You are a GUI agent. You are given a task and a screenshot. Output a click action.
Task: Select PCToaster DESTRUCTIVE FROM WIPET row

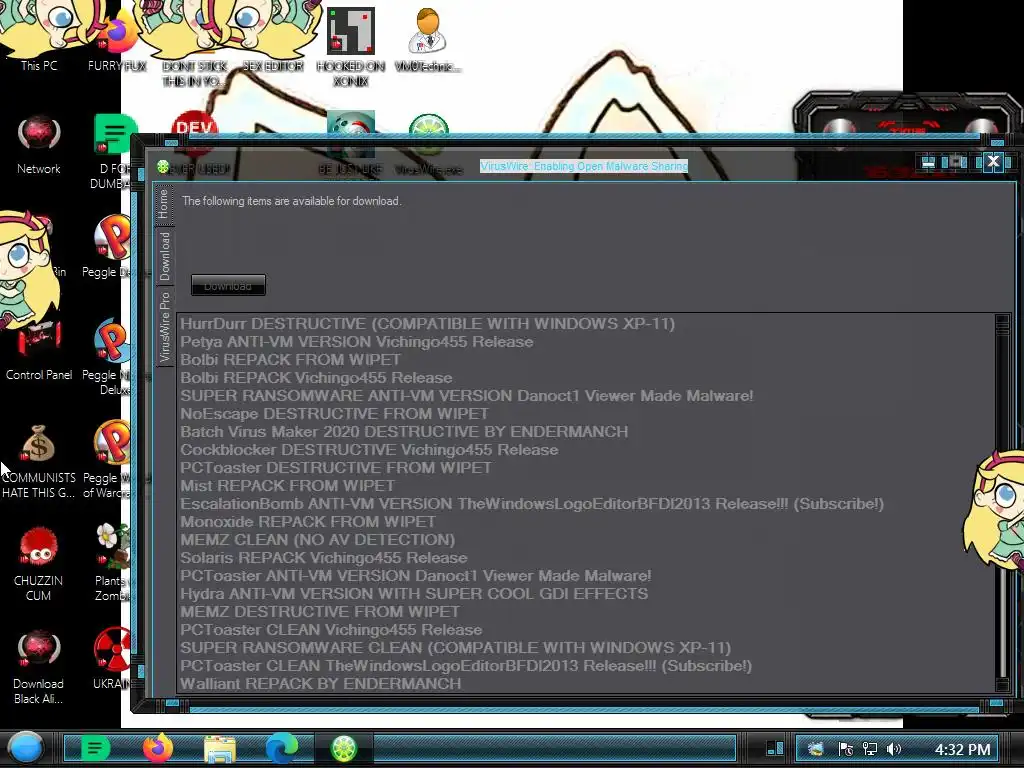[586, 468]
